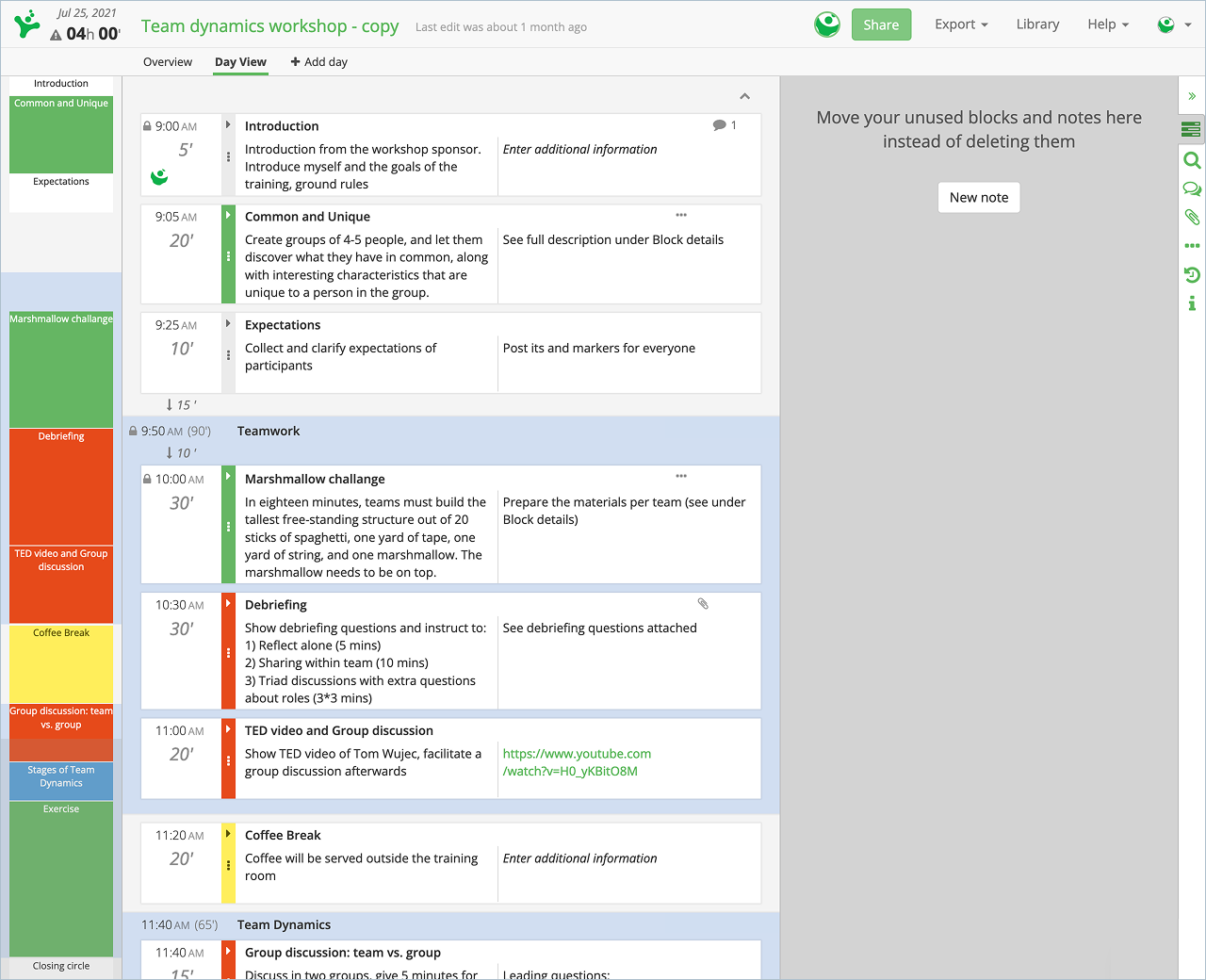Select the Exercise block in timeline overview

coord(61,879)
